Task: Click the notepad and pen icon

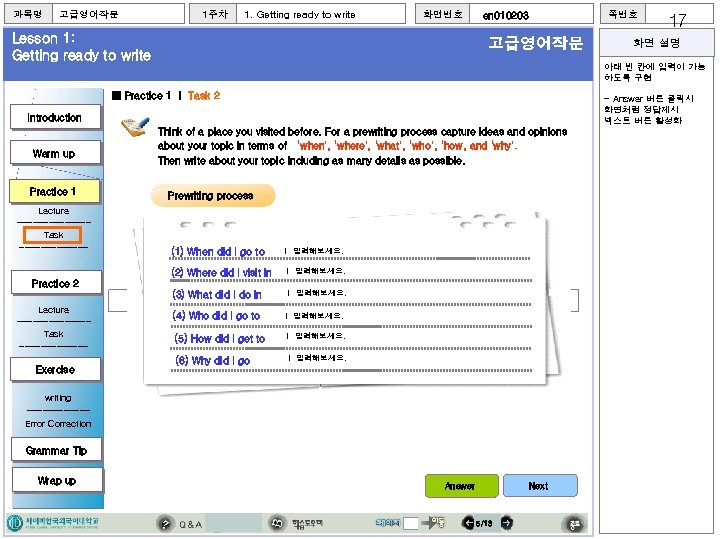Action: [135, 127]
